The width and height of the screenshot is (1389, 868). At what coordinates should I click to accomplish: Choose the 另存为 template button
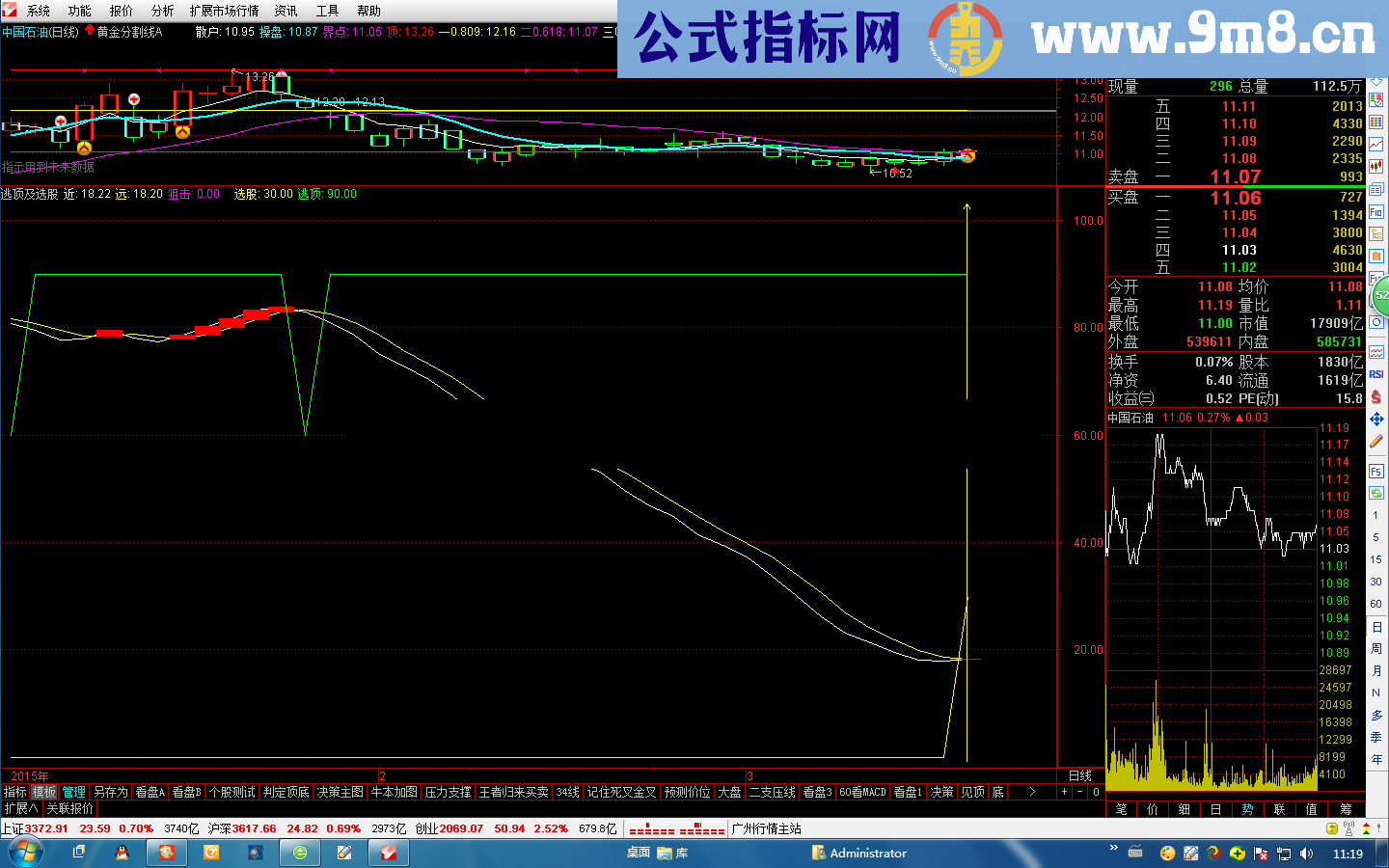[x=111, y=792]
